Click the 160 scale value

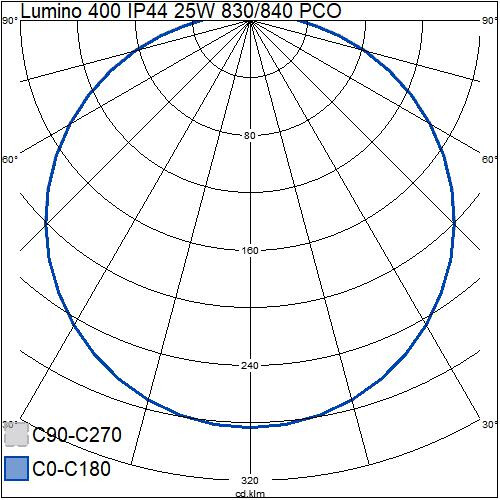point(250,250)
